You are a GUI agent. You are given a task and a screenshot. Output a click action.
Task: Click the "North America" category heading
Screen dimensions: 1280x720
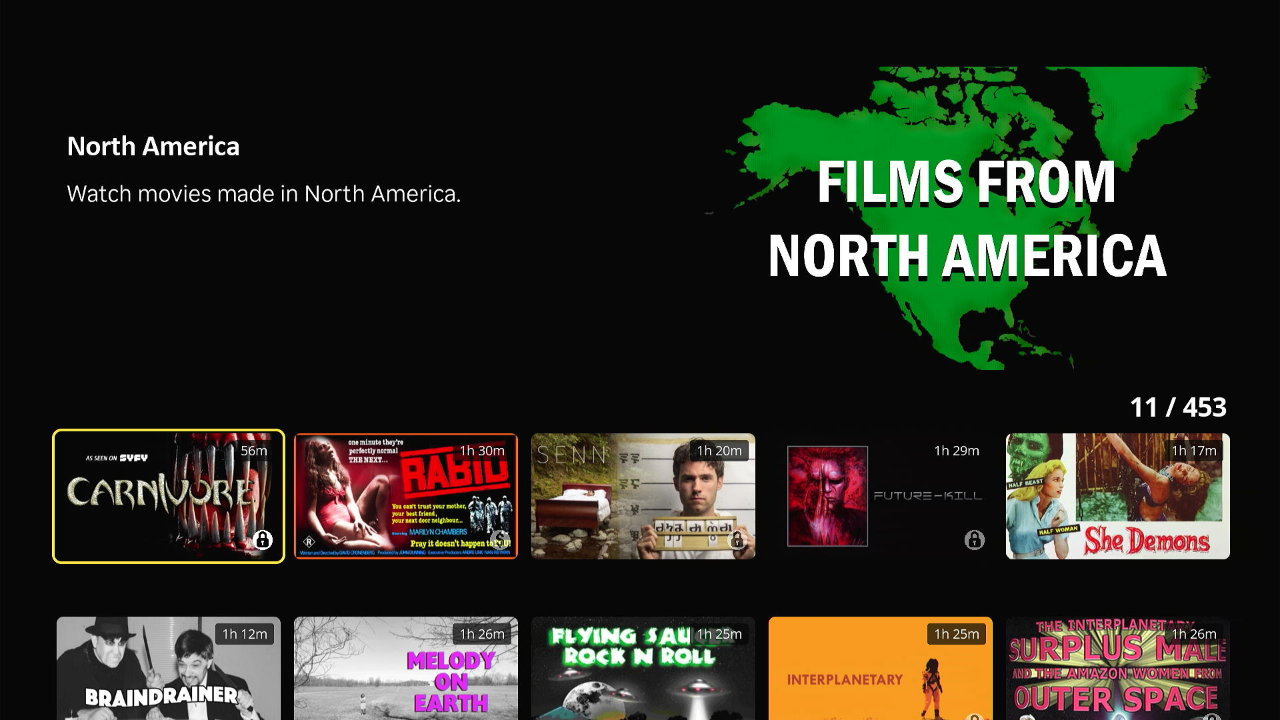point(153,146)
